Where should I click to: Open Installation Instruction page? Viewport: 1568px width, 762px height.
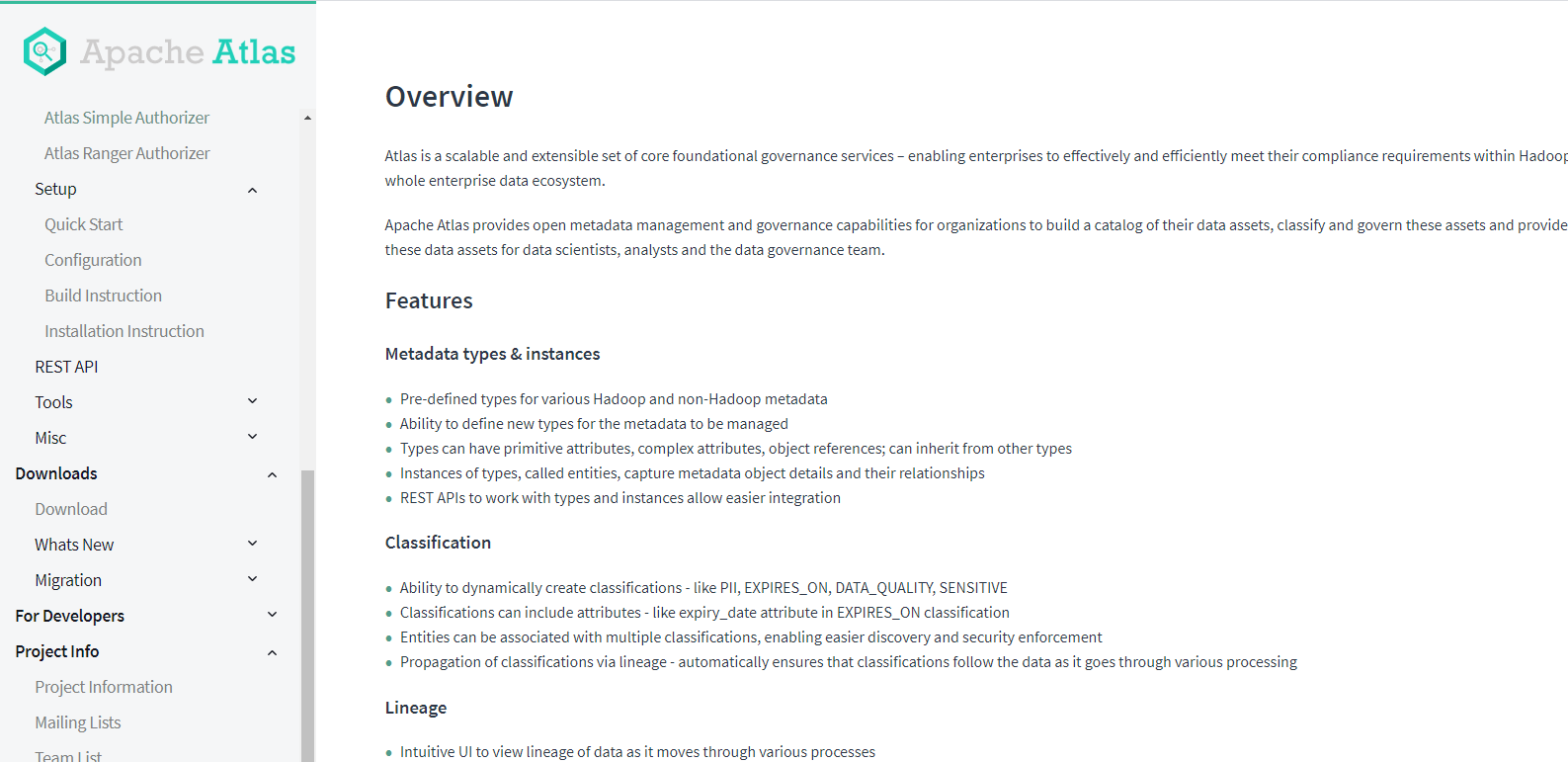[124, 331]
